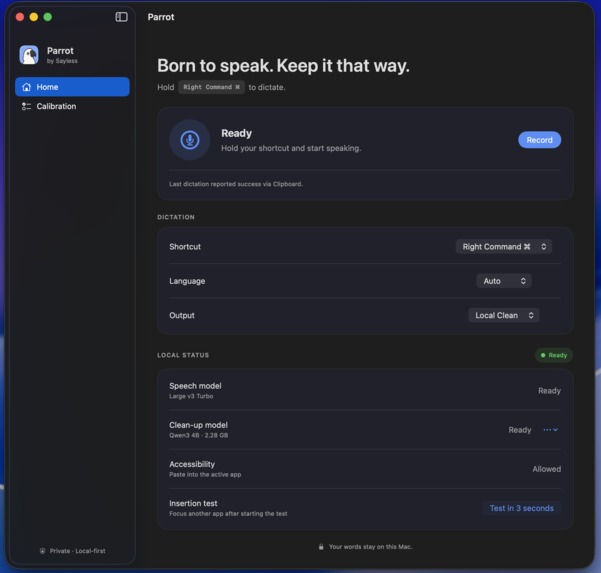Click the 'Parrot' window title
This screenshot has height=573, width=601.
[x=161, y=17]
